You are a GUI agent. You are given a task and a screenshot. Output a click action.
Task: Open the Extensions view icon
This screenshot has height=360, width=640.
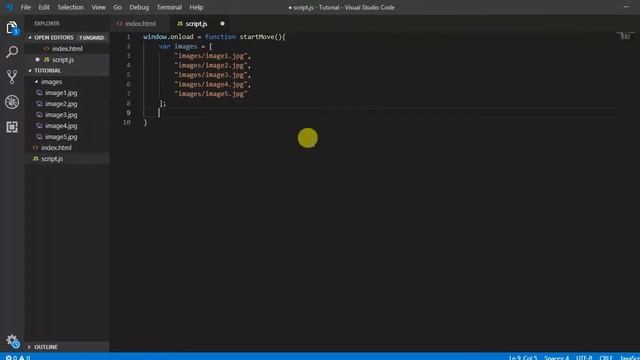12,127
